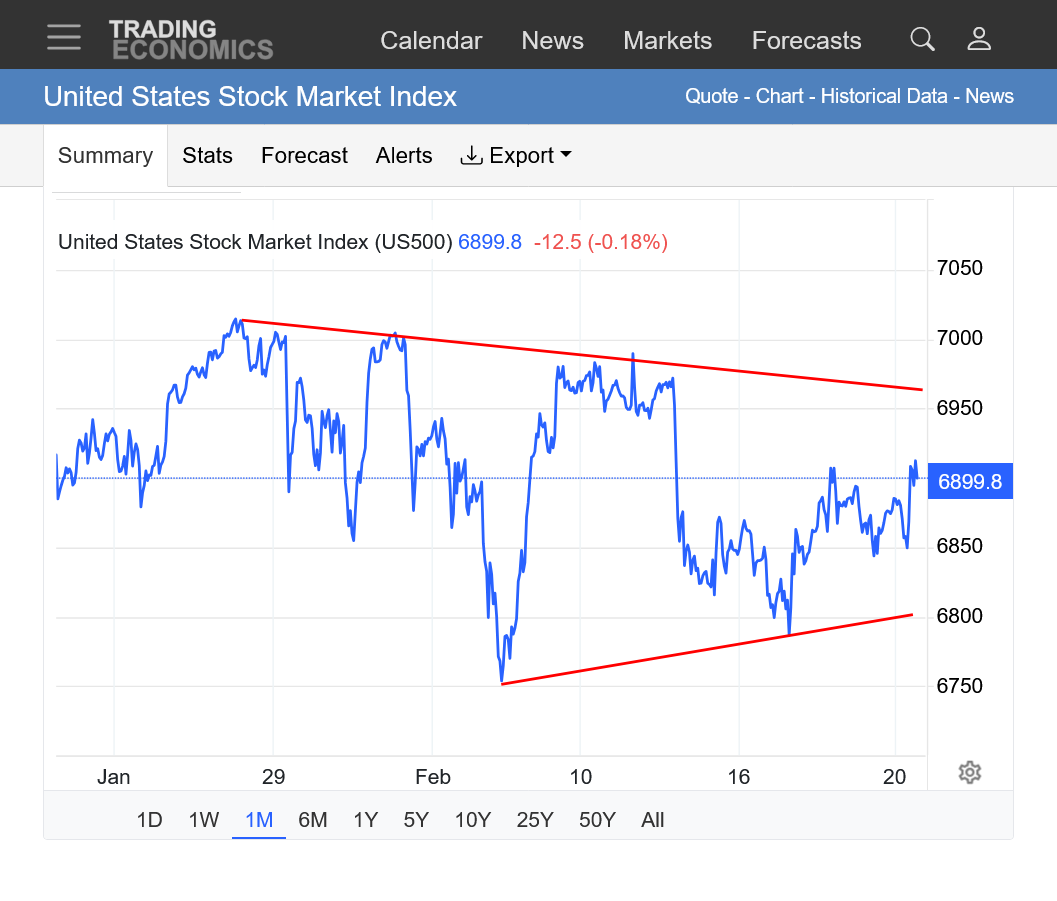
Task: Switch chart to 6M range
Action: 313,820
